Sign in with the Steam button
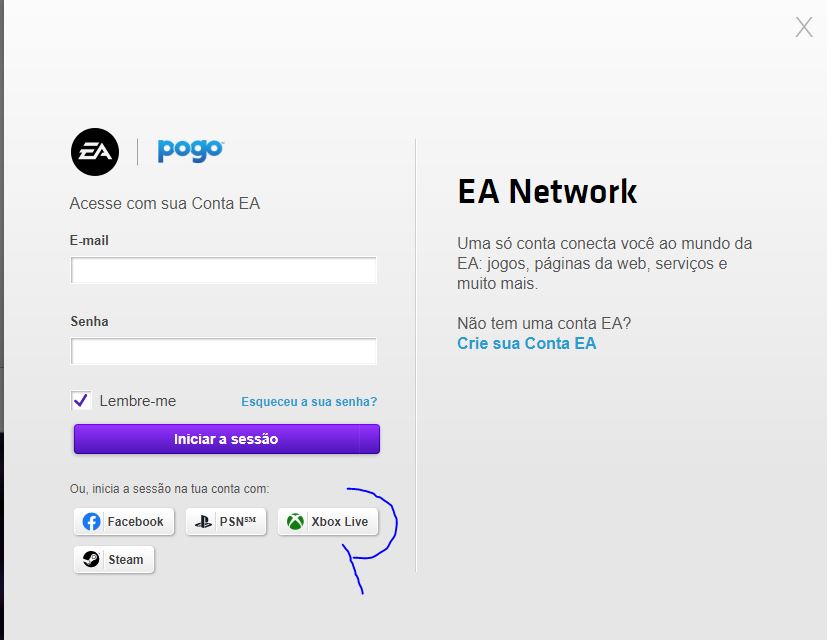The width and height of the screenshot is (827, 640). [x=114, y=559]
